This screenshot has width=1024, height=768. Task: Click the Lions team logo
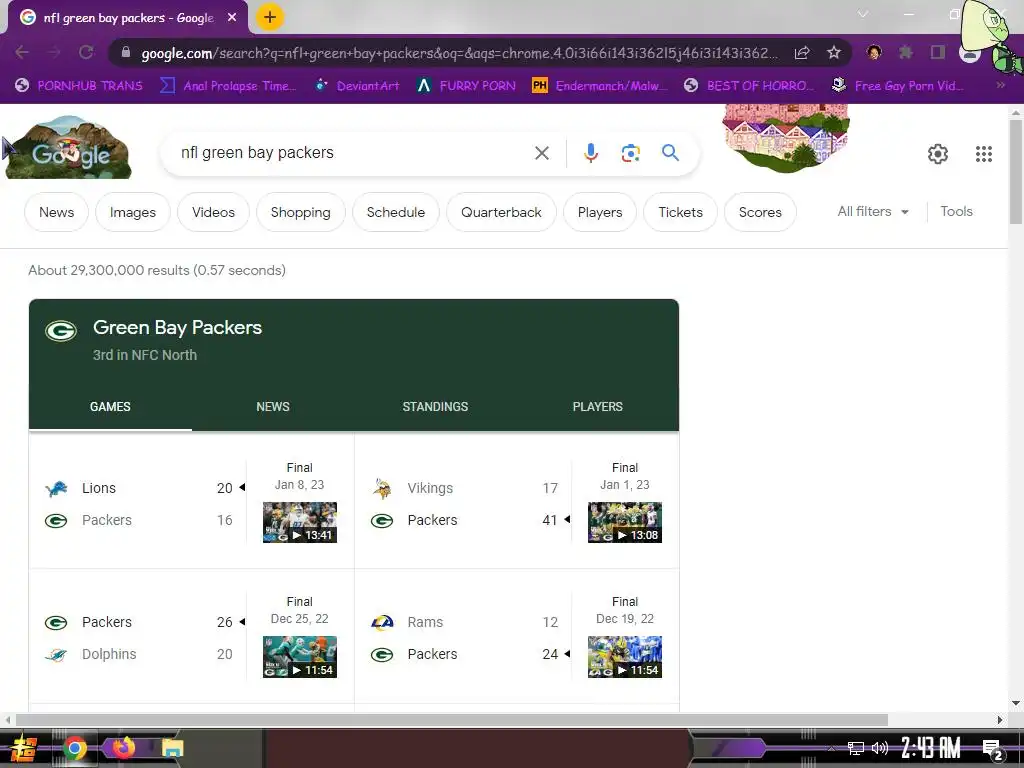56,488
